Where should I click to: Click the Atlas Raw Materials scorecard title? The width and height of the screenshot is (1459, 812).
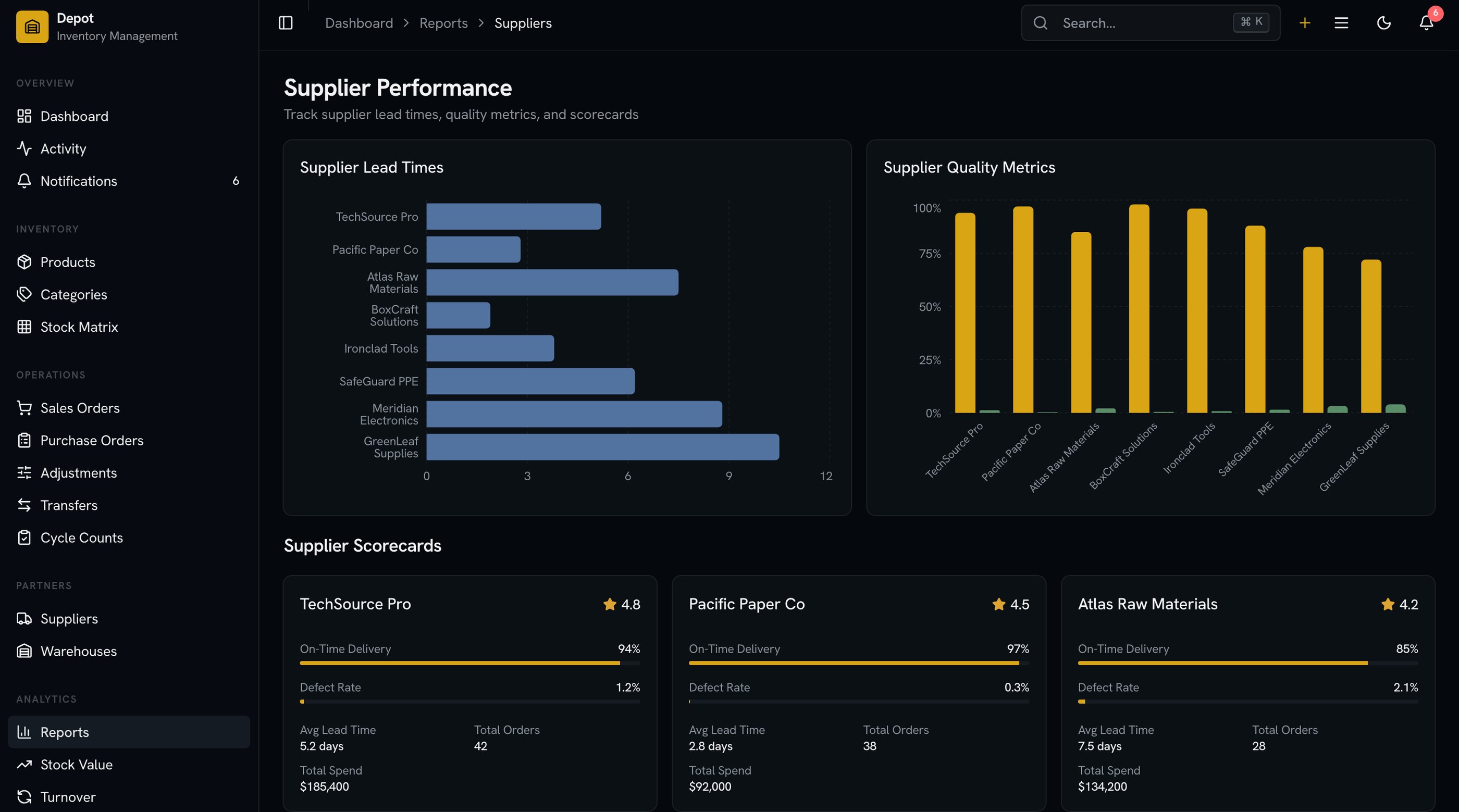pyautogui.click(x=1147, y=604)
